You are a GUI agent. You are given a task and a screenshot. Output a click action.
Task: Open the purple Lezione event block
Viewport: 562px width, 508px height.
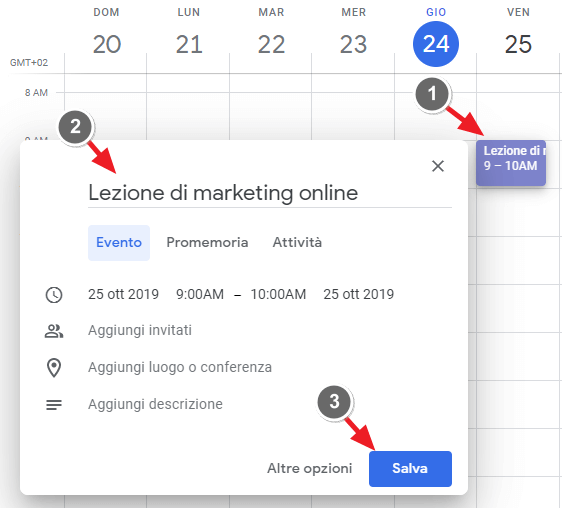pyautogui.click(x=511, y=163)
